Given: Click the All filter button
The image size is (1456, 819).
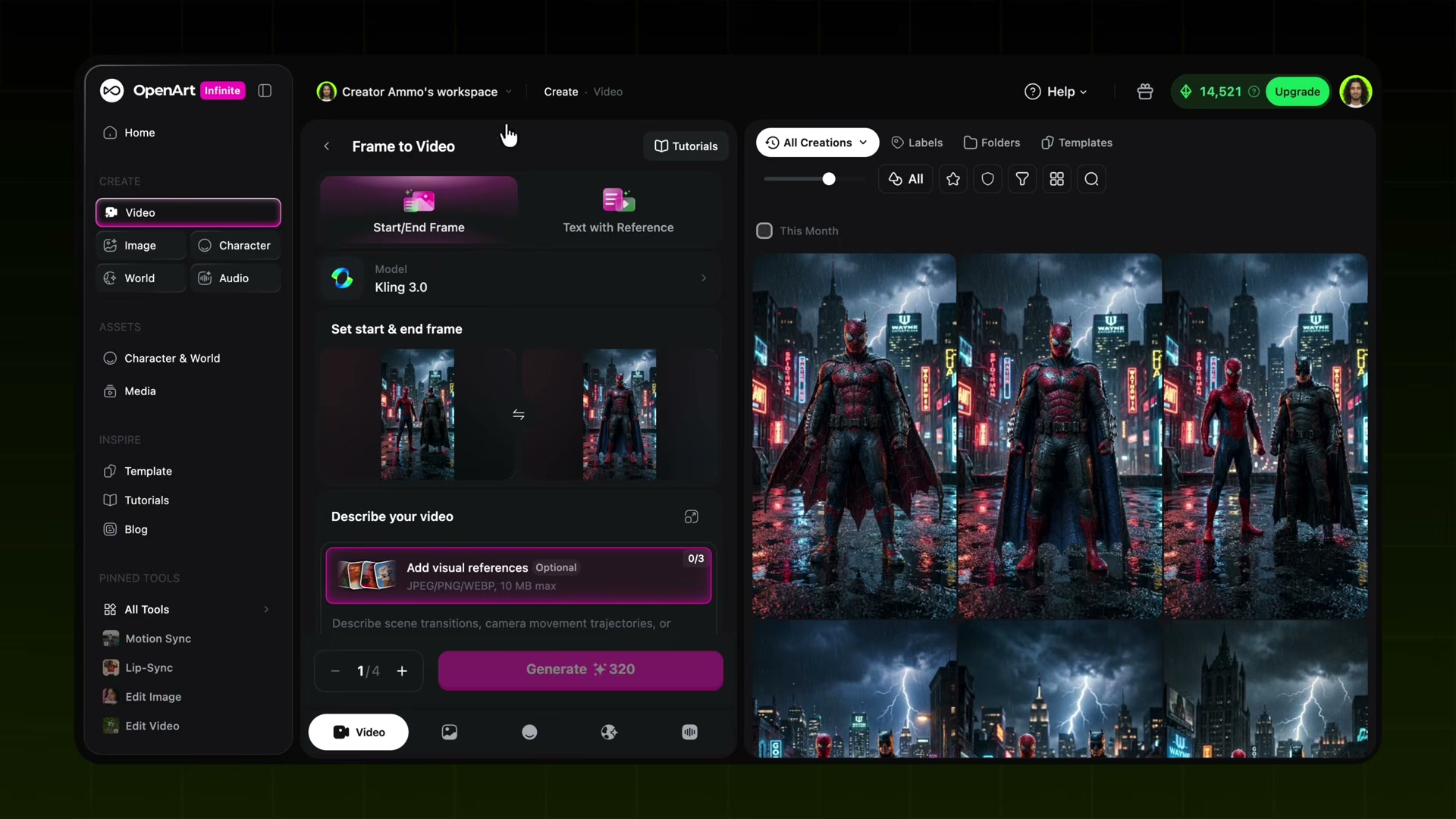Looking at the screenshot, I should [x=905, y=179].
